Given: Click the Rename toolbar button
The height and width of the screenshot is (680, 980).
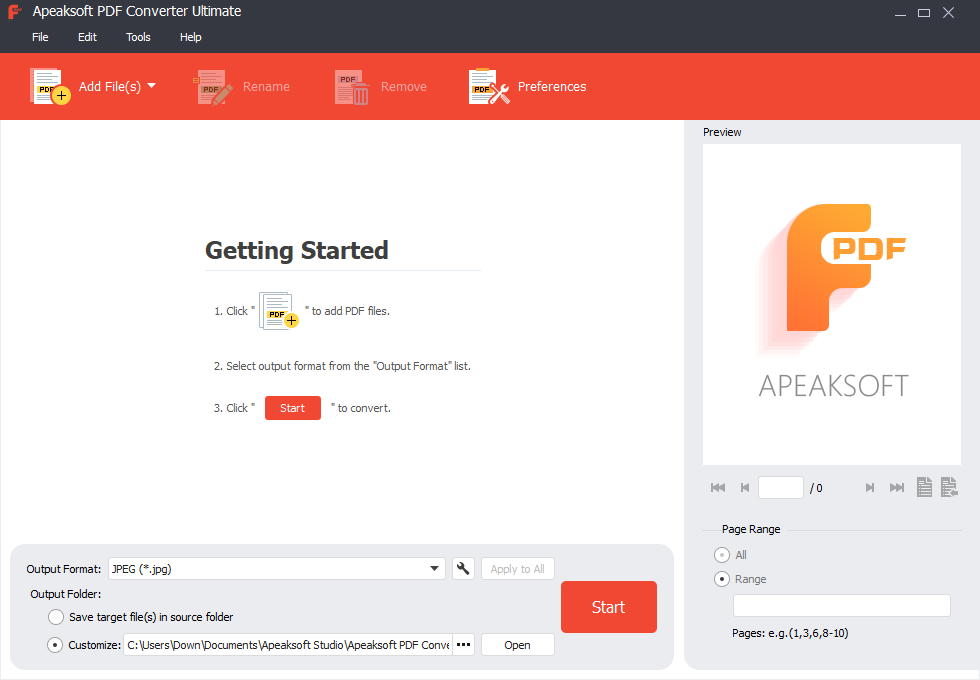Looking at the screenshot, I should (x=241, y=86).
